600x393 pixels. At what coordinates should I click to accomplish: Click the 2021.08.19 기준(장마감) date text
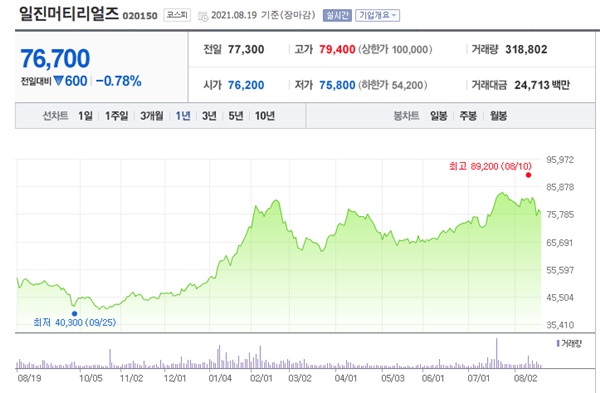click(x=263, y=15)
